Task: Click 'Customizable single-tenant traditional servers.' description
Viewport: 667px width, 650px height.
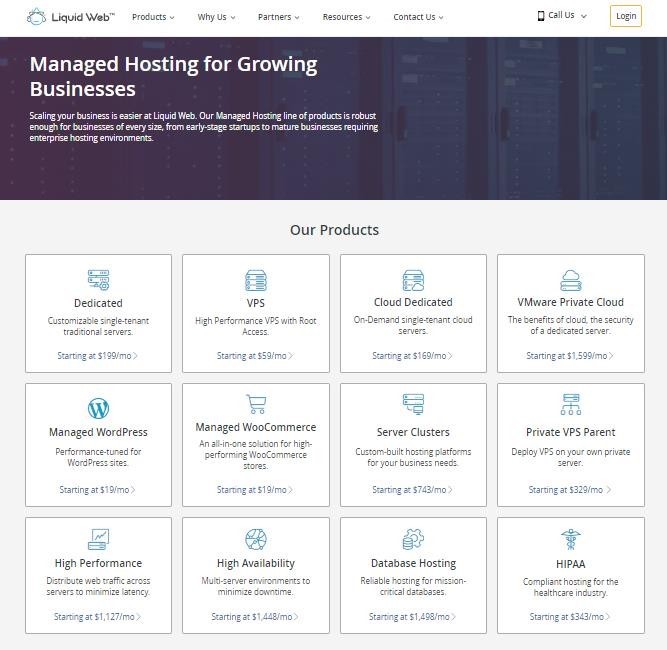Action: click(98, 326)
